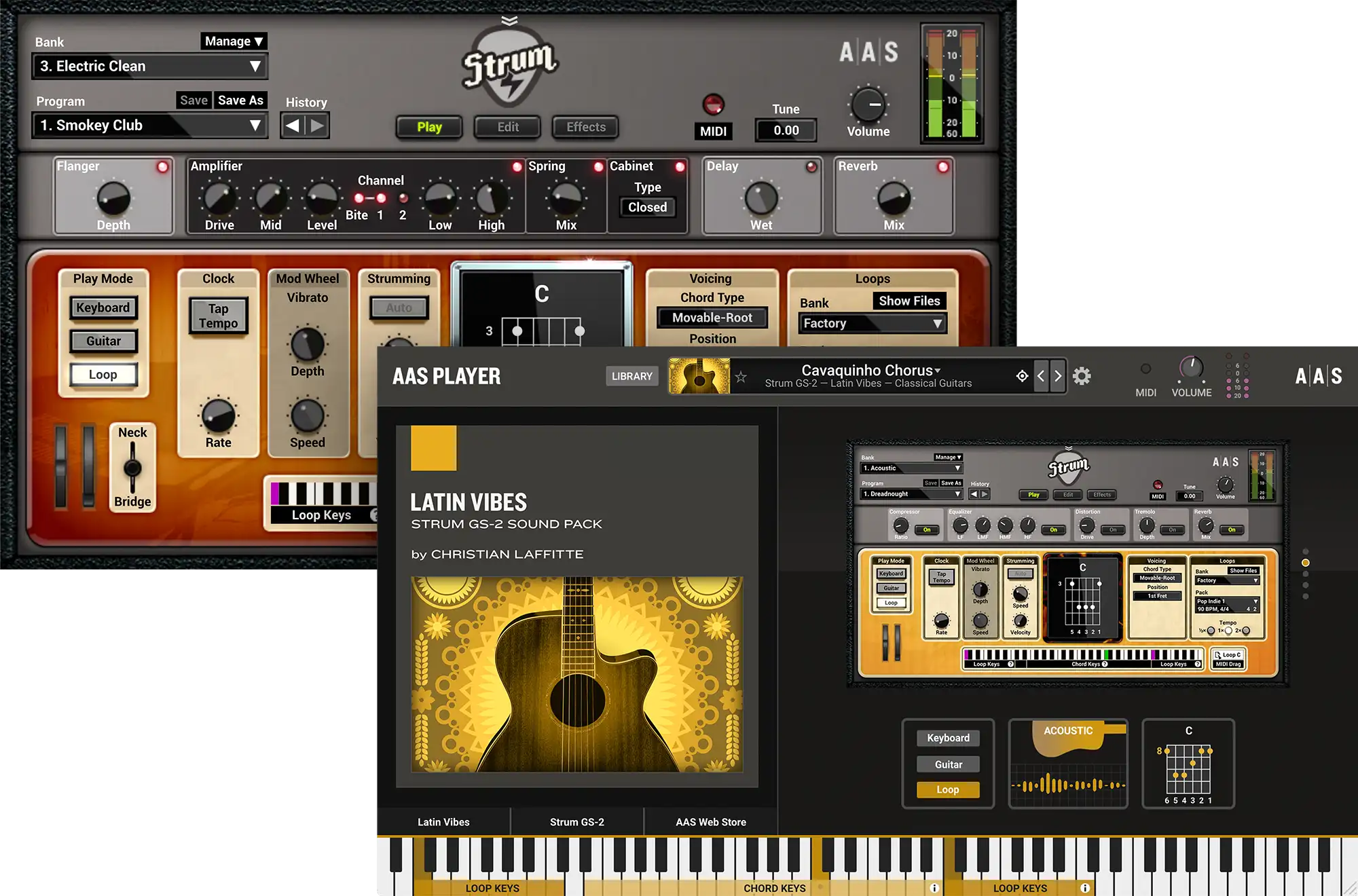Click right Loop Keys info icon
The width and height of the screenshot is (1358, 896).
pyautogui.click(x=1085, y=888)
